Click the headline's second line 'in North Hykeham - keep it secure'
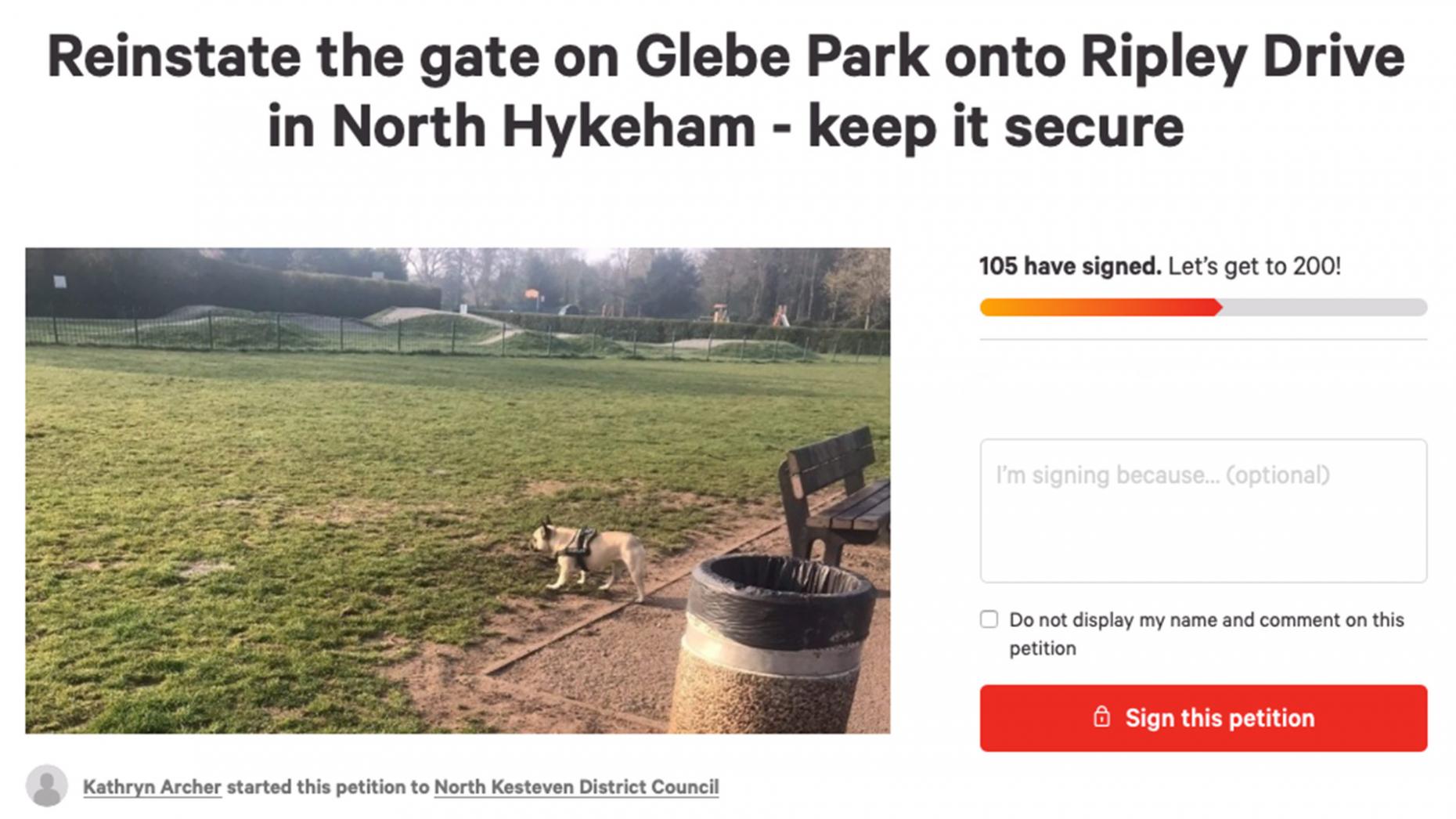 (726, 126)
